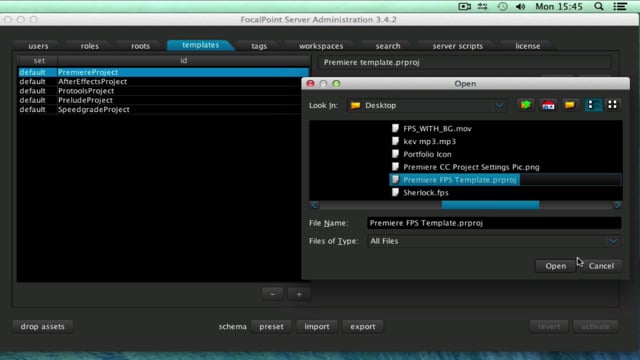
Task: Click the Home directory icon
Action: [x=548, y=105]
